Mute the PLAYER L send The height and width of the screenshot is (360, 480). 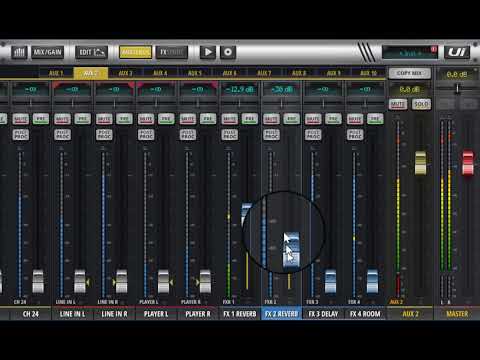(146, 119)
